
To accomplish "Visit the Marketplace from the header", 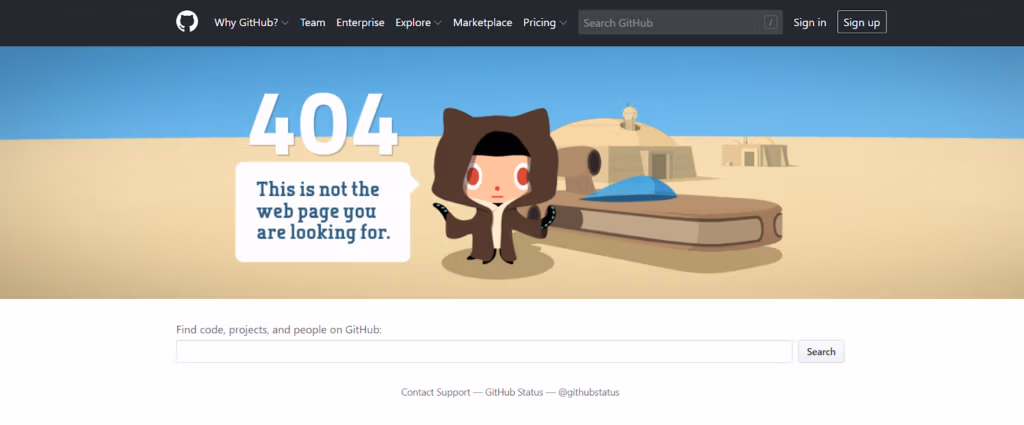I will coord(482,22).
